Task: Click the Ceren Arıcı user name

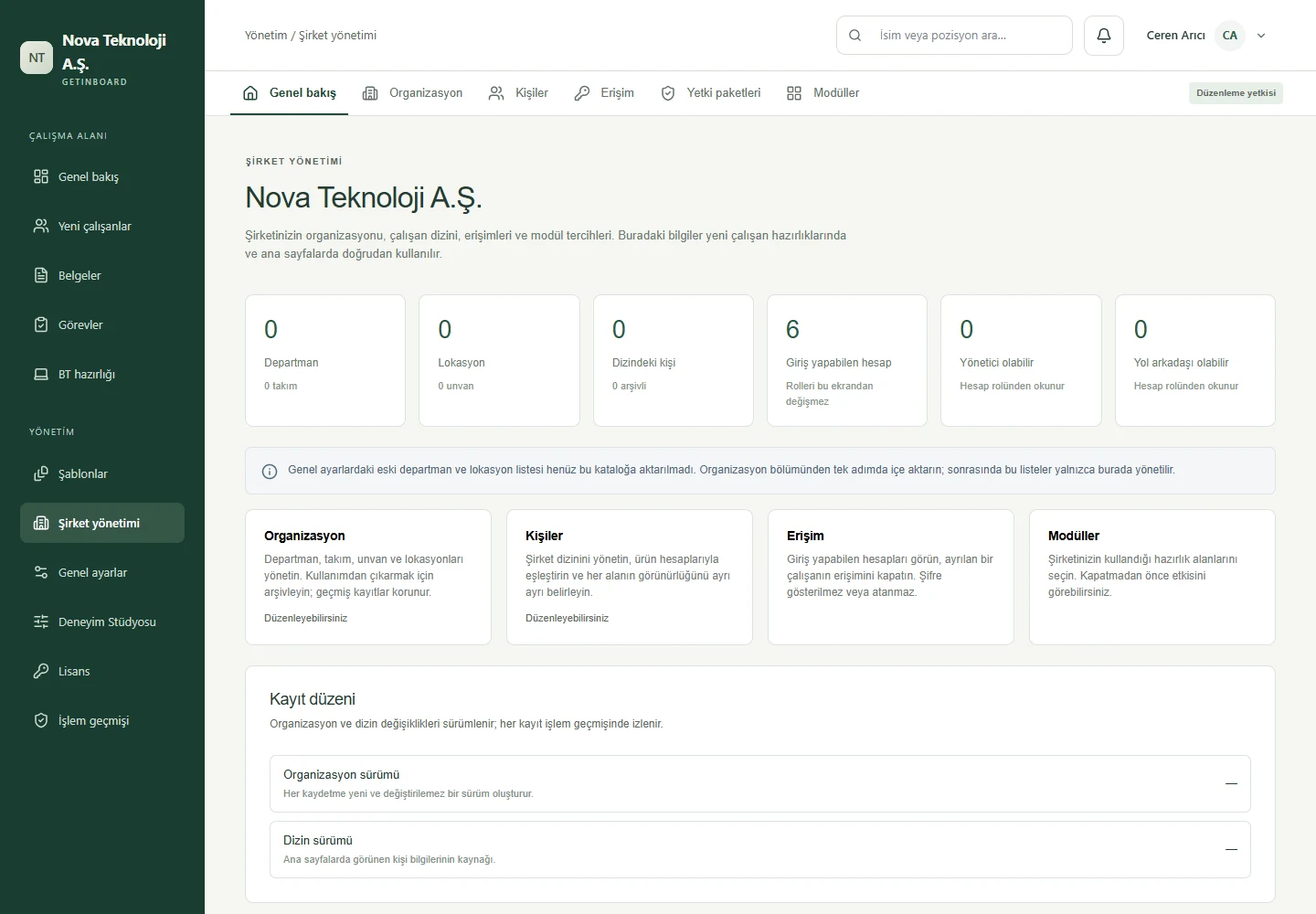Action: 1175,36
